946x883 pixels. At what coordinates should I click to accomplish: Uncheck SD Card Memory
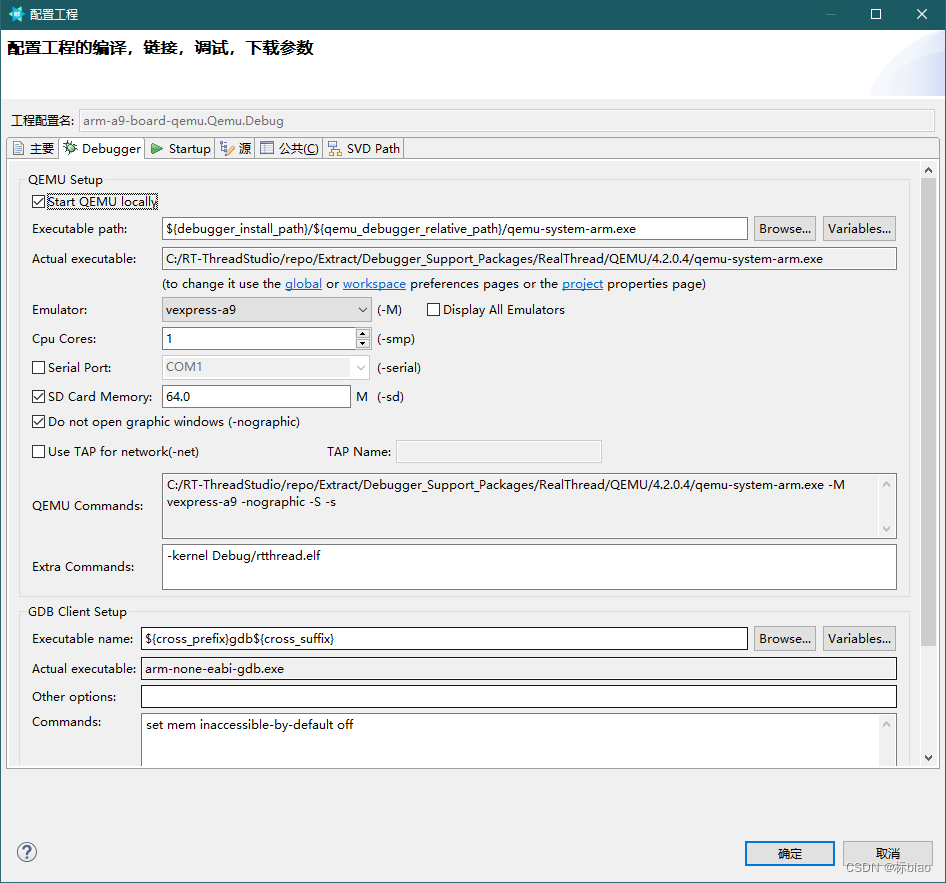click(37, 396)
